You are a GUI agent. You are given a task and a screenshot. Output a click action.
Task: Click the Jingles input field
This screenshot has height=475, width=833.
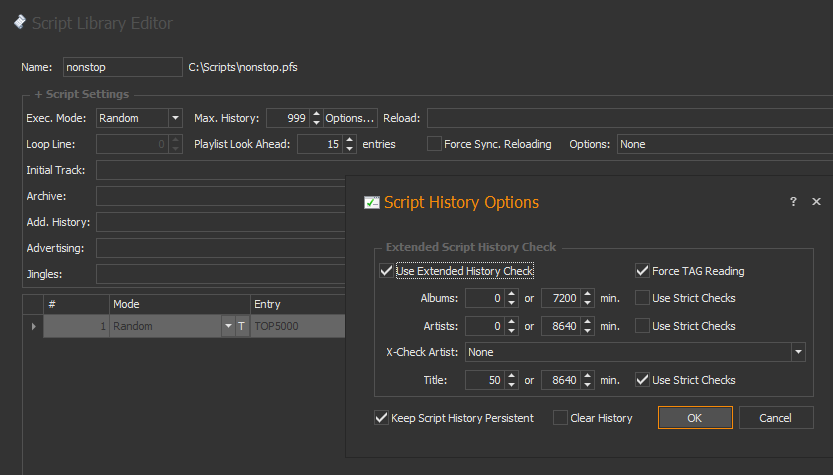[220, 274]
